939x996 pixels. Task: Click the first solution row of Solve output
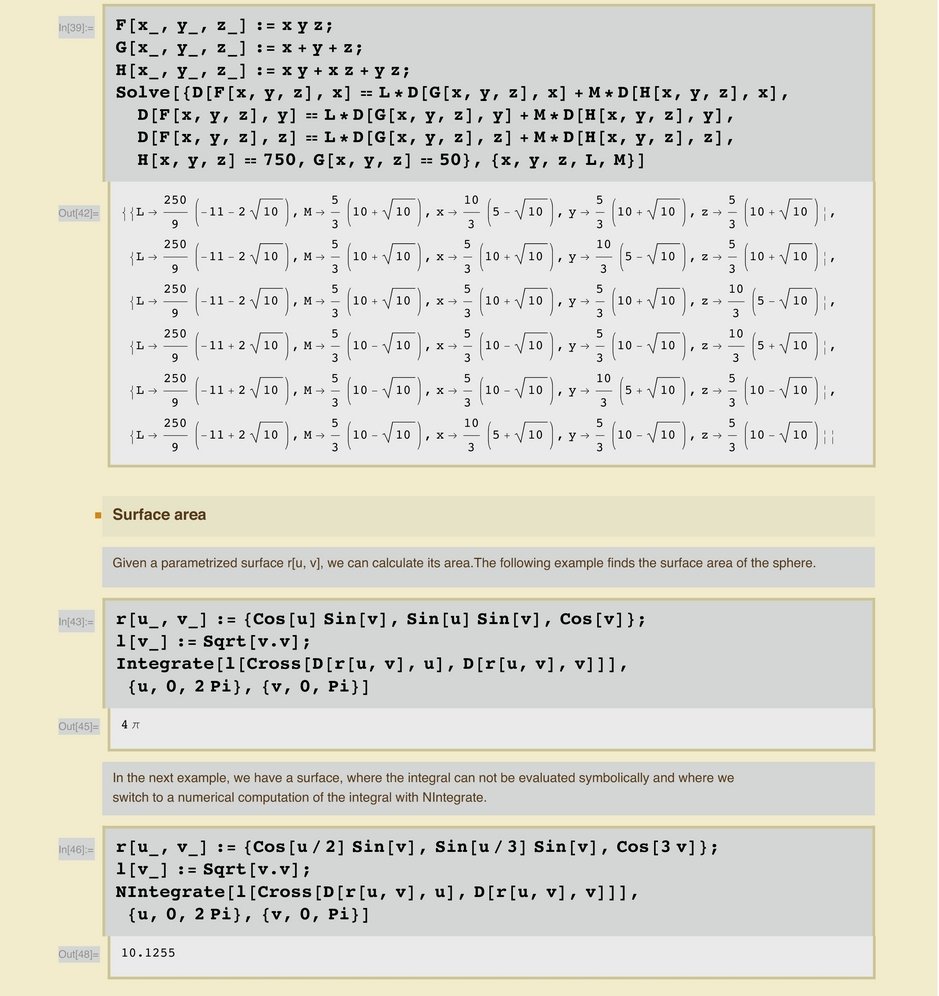(x=480, y=212)
